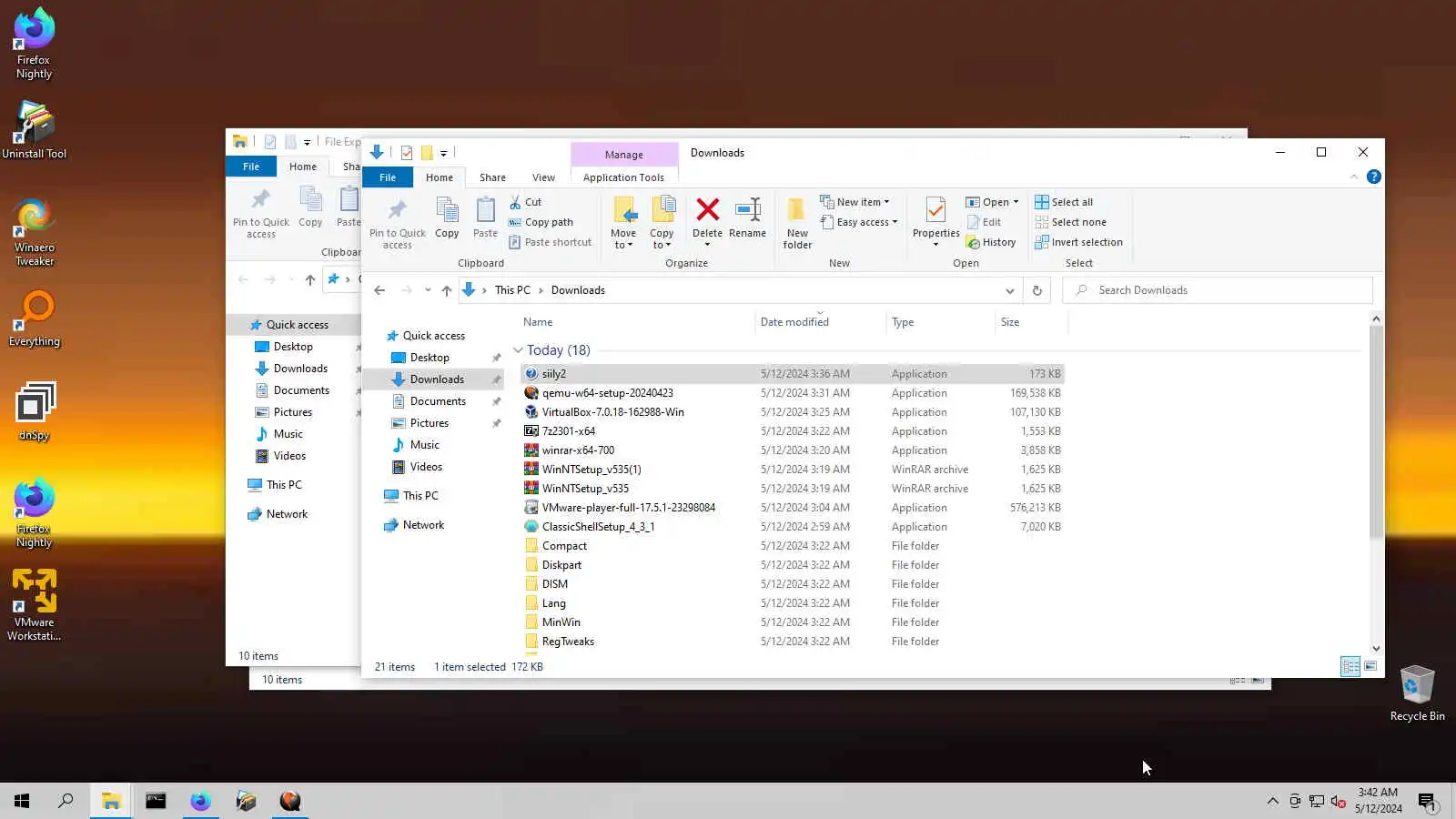Click the Rename icon in Organize group

pos(747,210)
